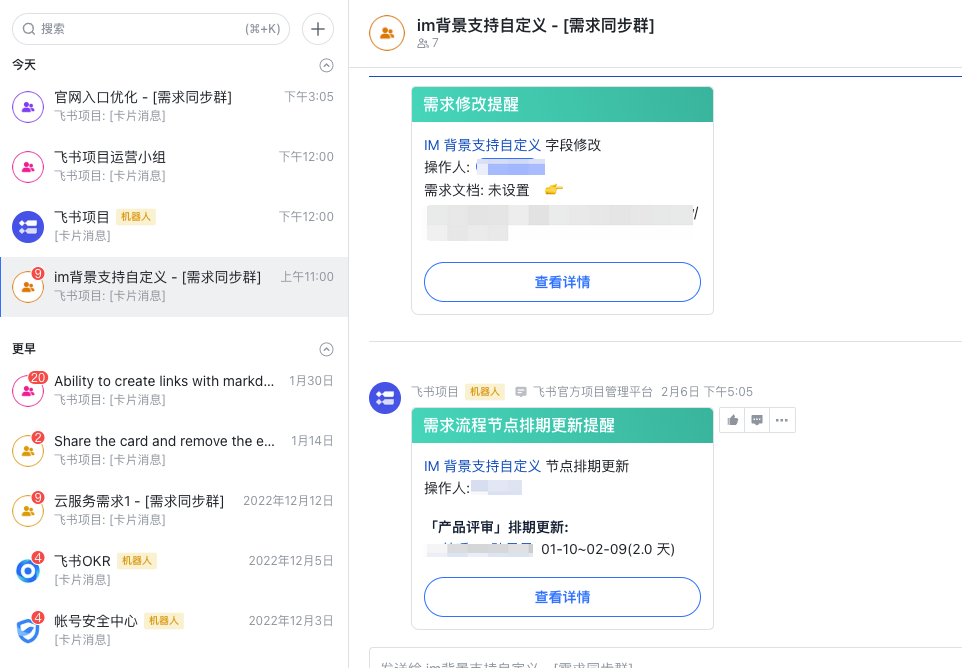View the 7 group members count

click(x=428, y=43)
